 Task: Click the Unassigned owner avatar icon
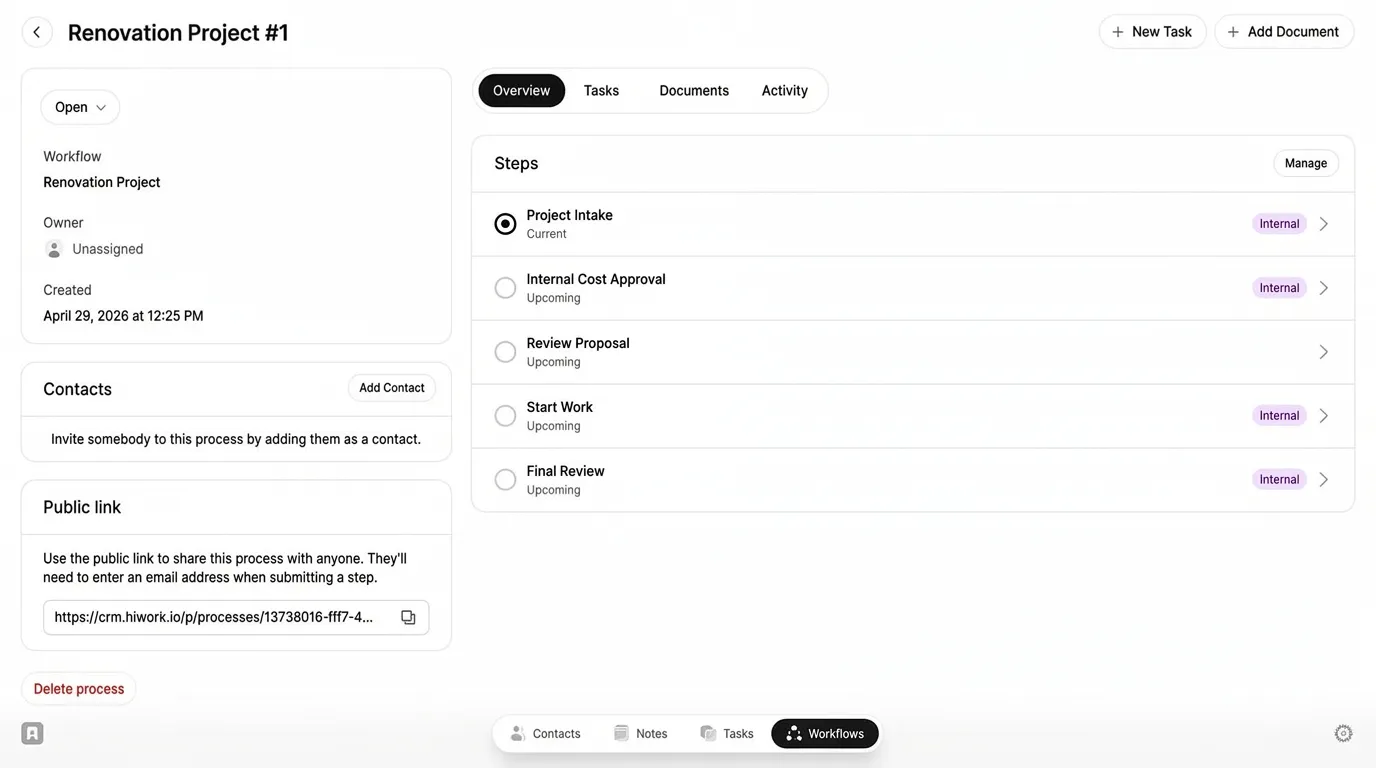pos(54,249)
